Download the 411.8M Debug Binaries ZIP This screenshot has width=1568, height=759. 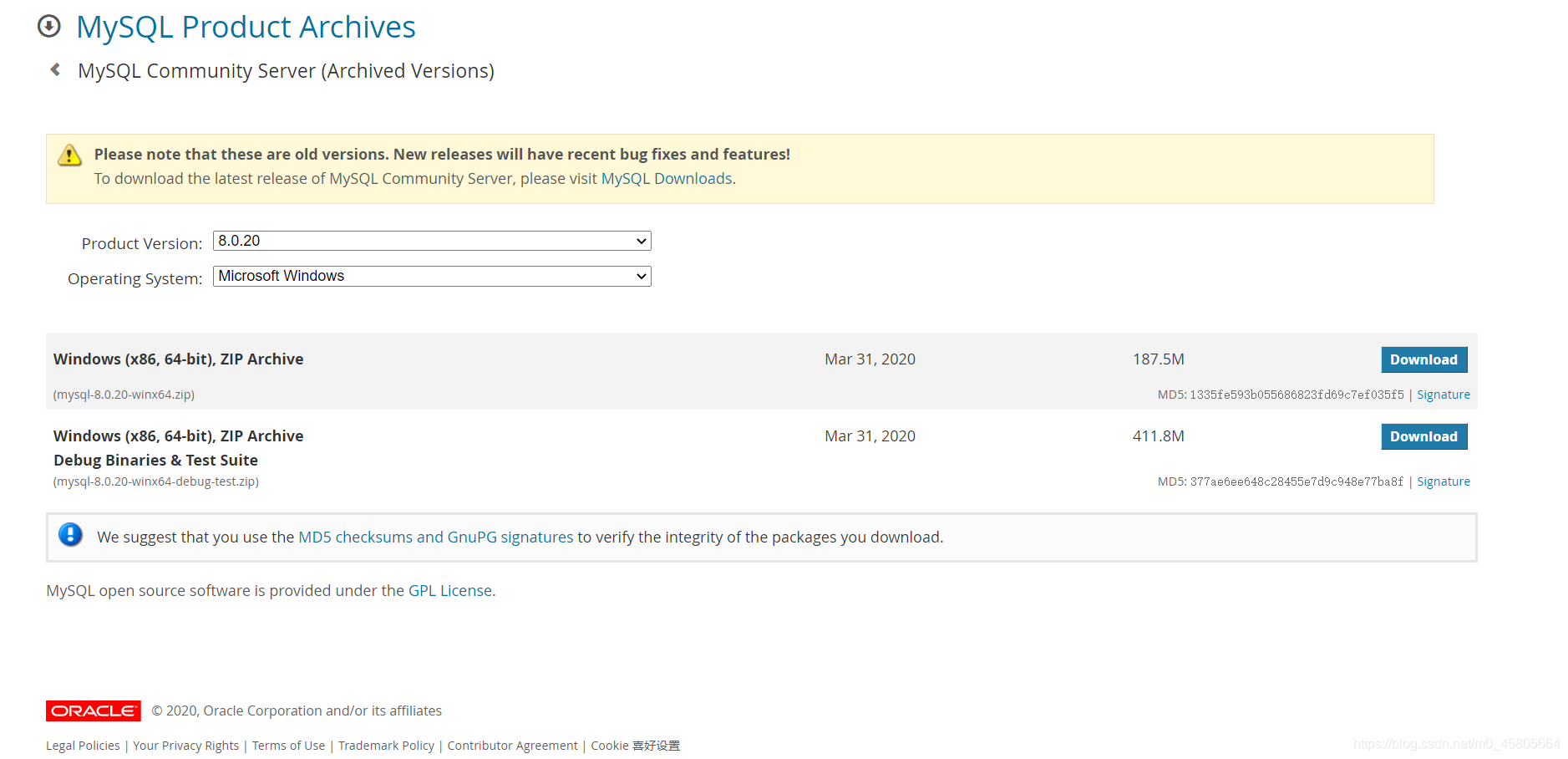1423,436
